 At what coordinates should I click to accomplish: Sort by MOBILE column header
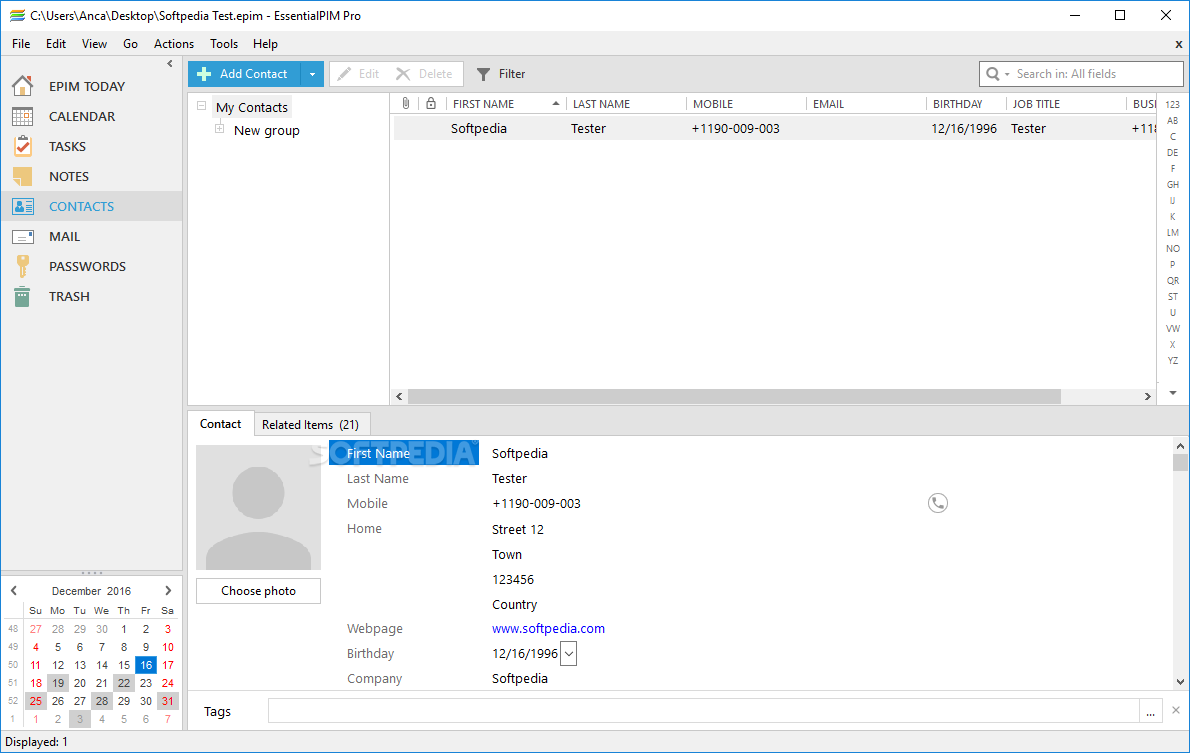point(745,104)
